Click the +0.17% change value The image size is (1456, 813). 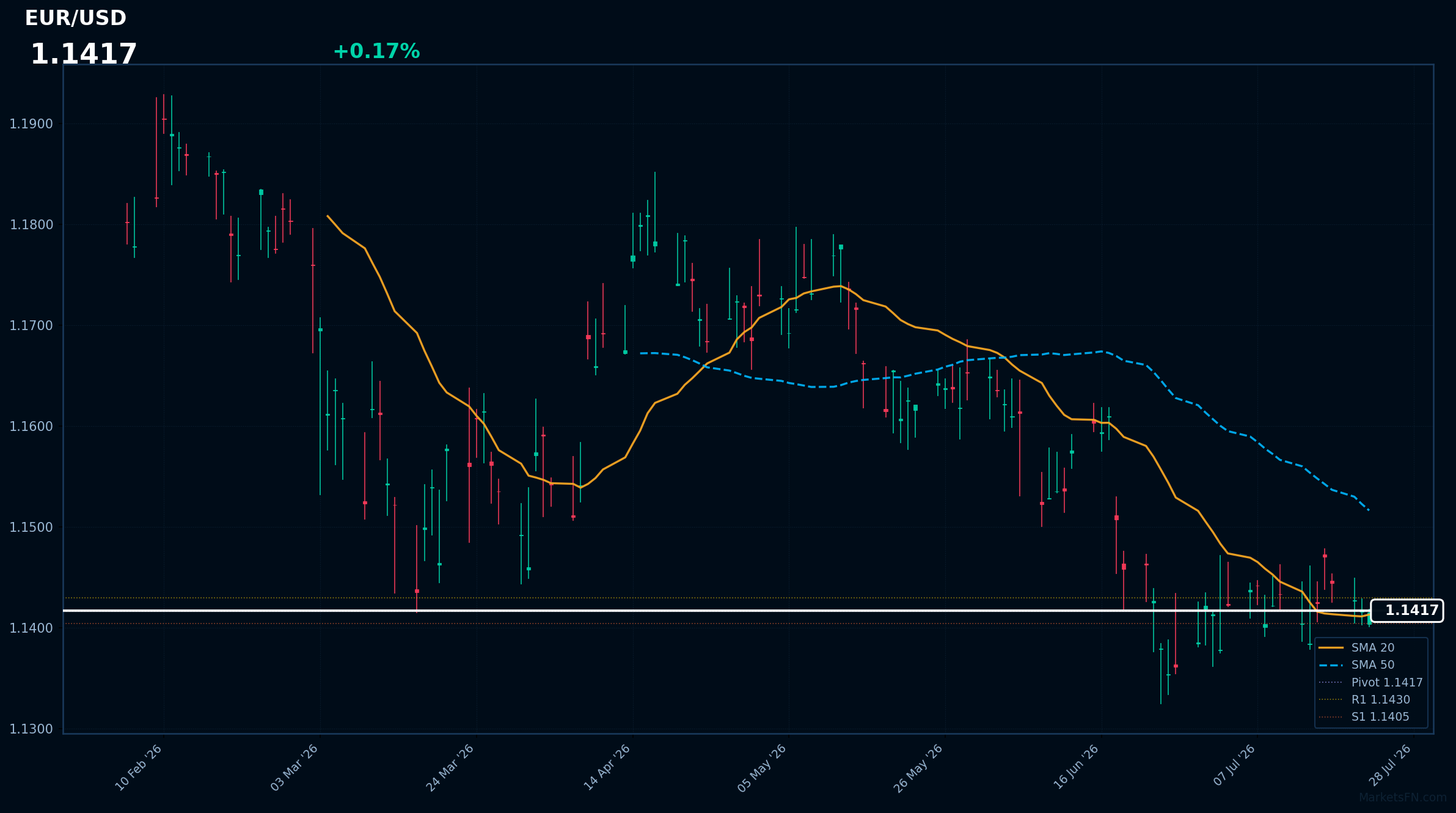[x=376, y=51]
